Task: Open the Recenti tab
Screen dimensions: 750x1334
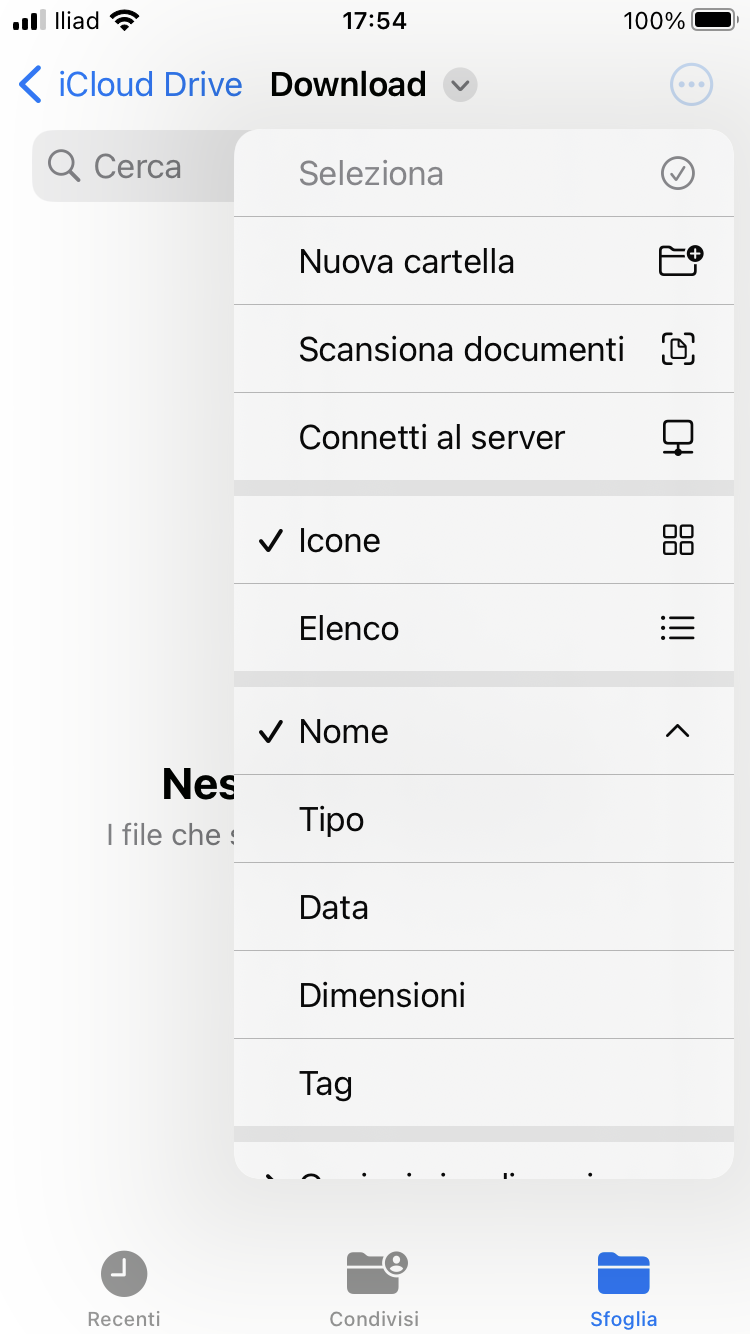Action: (124, 1289)
